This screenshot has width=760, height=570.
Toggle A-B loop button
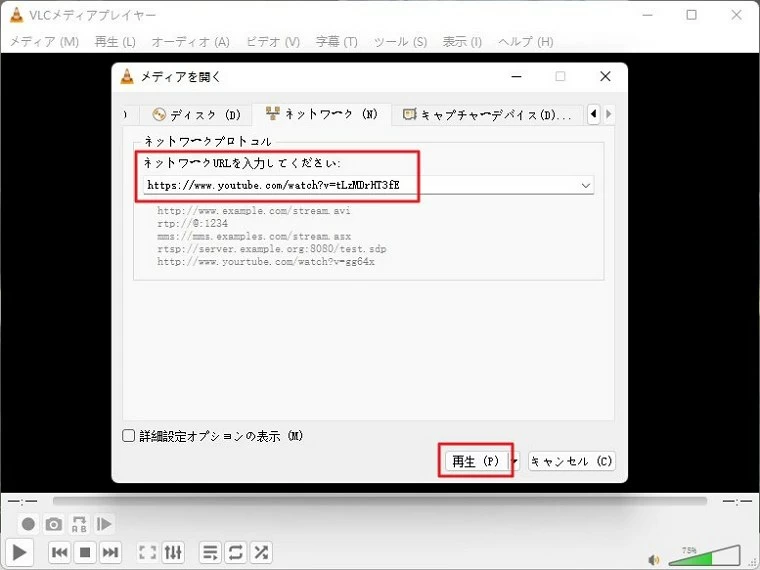pos(79,524)
